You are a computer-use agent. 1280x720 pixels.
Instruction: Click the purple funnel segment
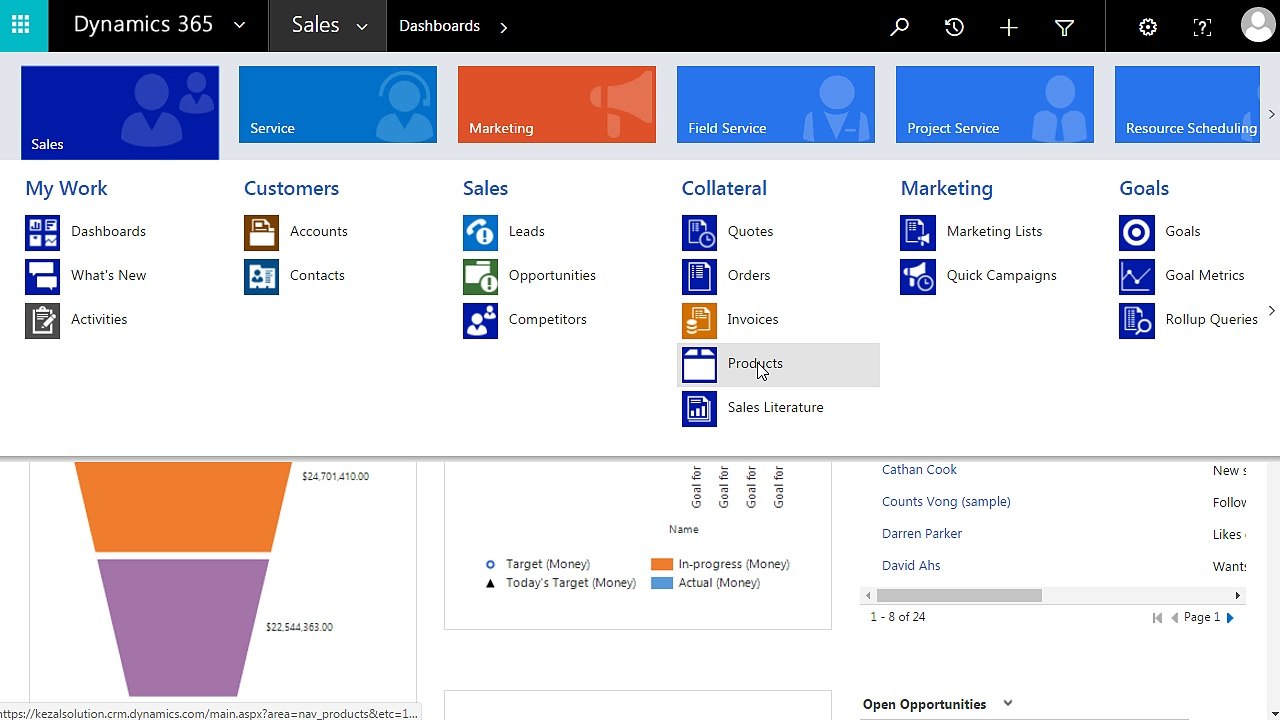click(x=183, y=627)
